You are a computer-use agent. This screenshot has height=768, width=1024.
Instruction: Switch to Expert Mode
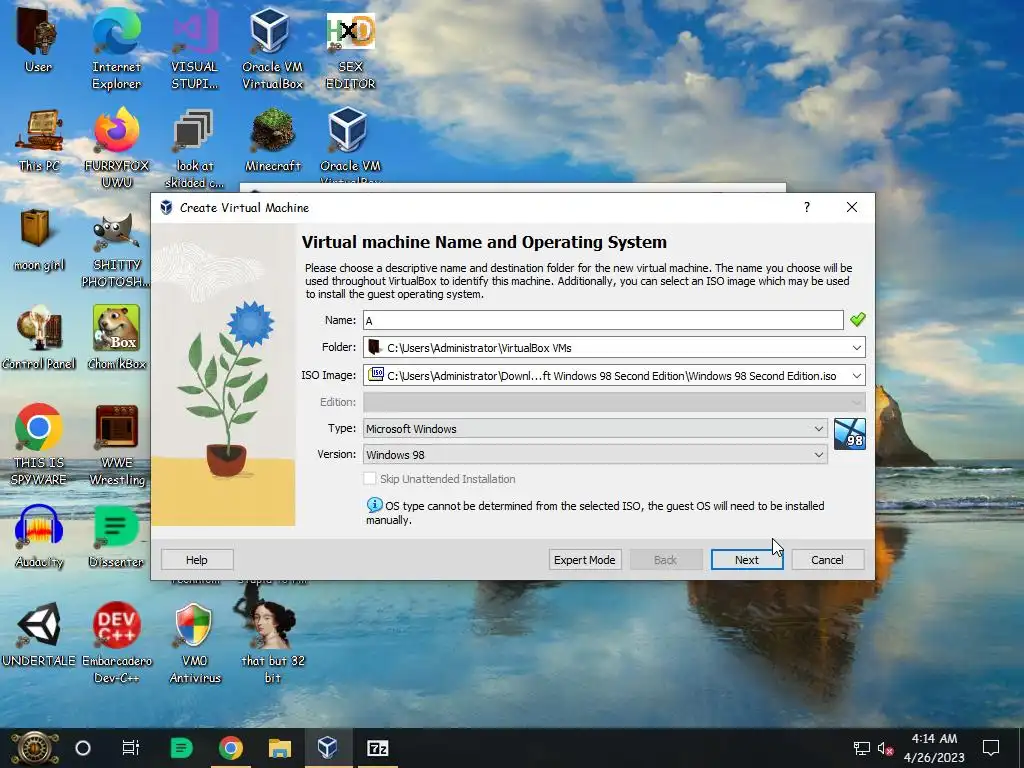584,560
